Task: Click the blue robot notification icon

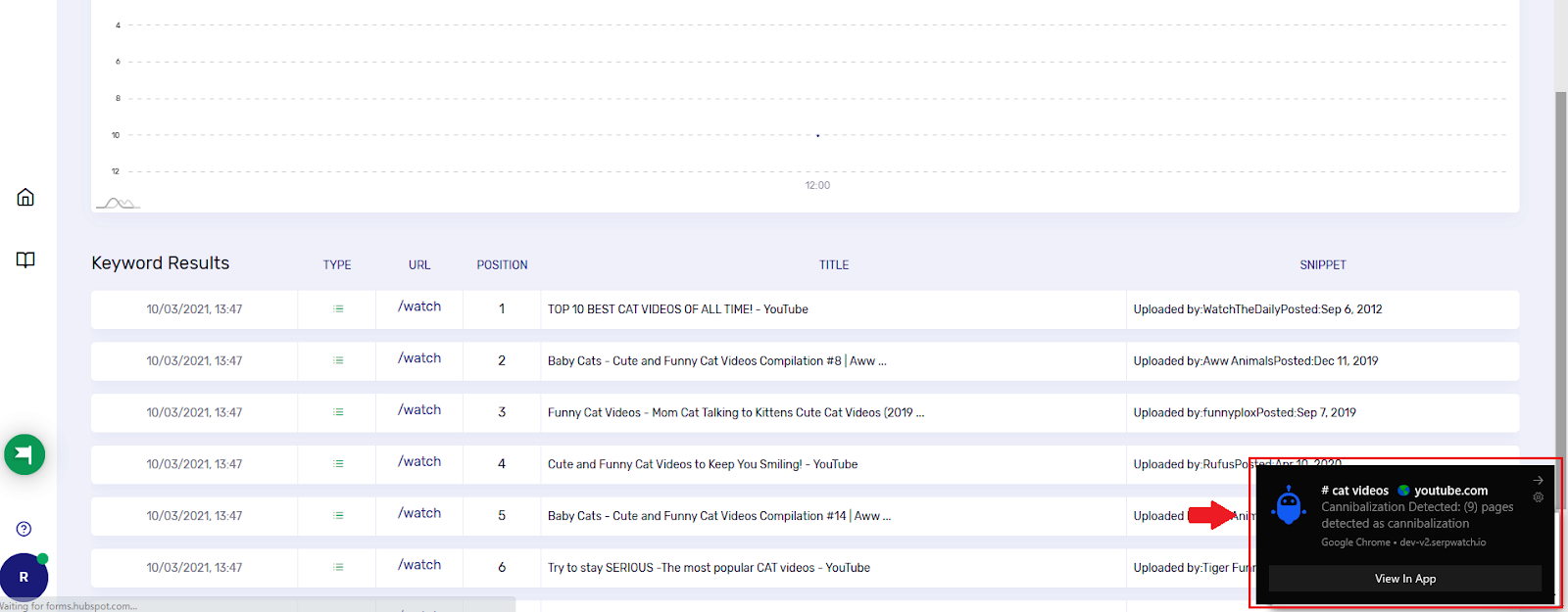Action: [x=1289, y=506]
